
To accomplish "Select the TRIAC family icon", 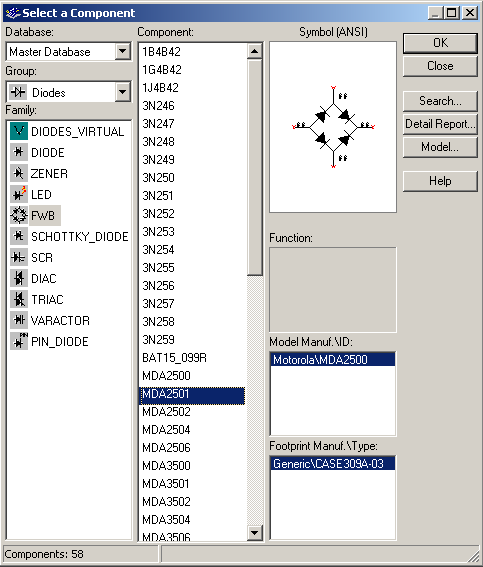I will tap(19, 299).
